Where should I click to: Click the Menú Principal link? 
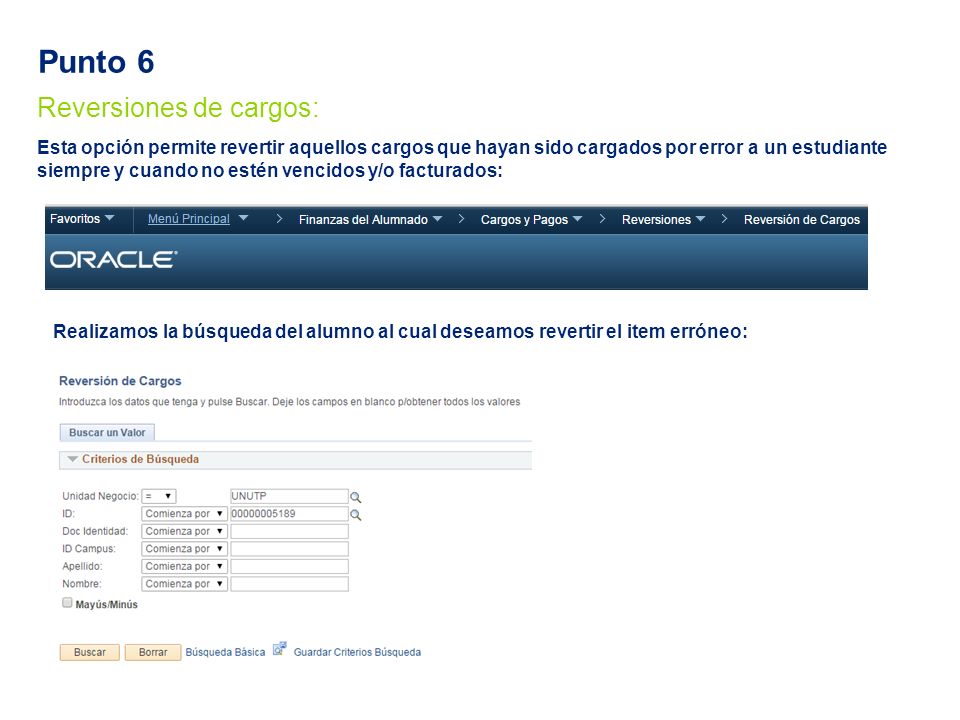pyautogui.click(x=189, y=219)
